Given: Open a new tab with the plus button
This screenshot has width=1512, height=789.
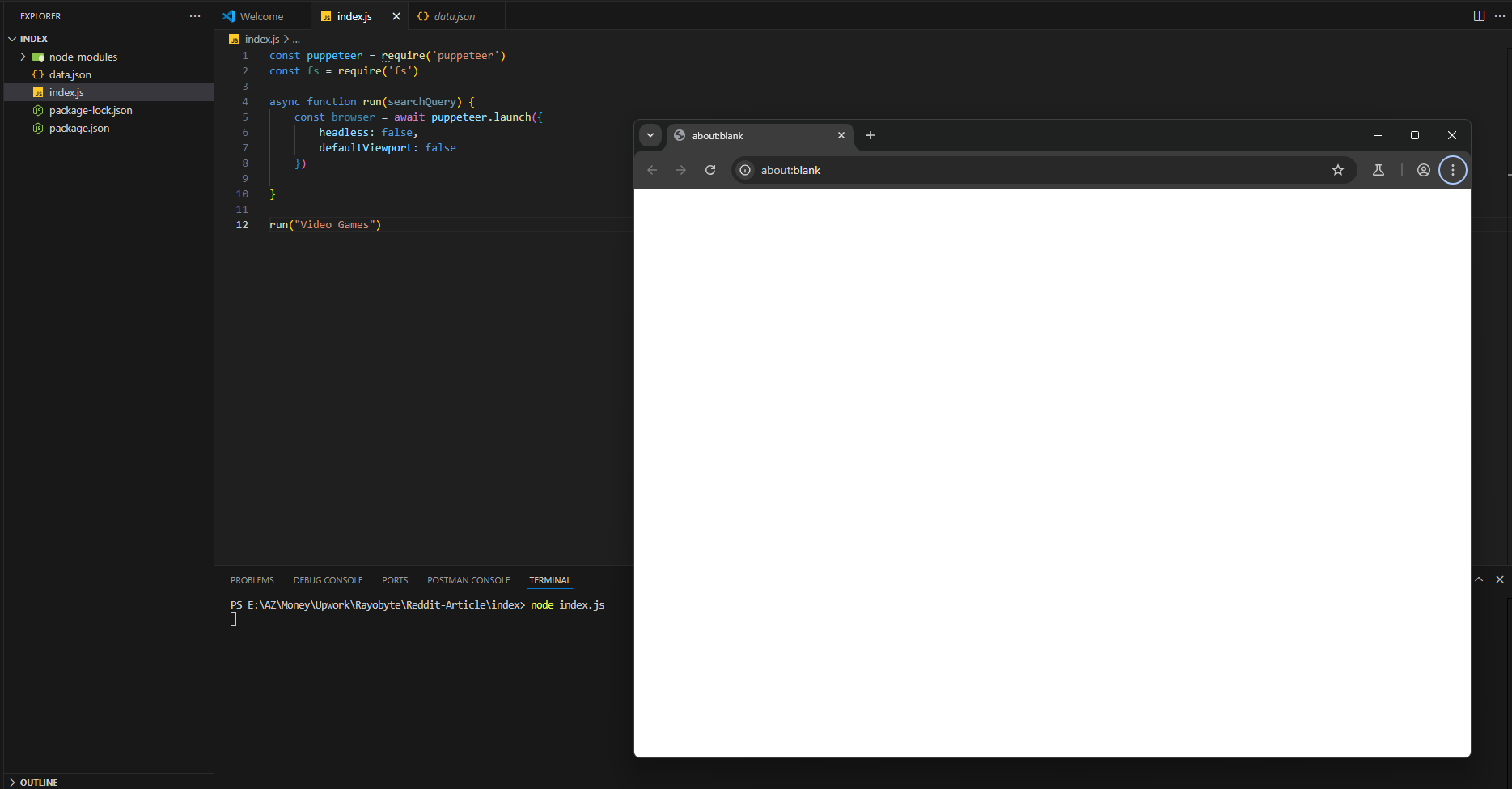Looking at the screenshot, I should point(870,135).
